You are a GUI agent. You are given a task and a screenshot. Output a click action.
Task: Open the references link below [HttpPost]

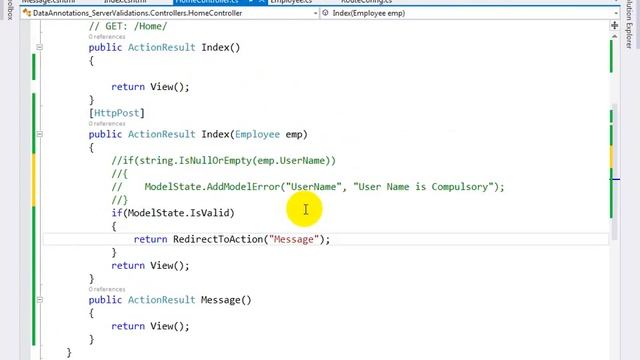pyautogui.click(x=107, y=124)
